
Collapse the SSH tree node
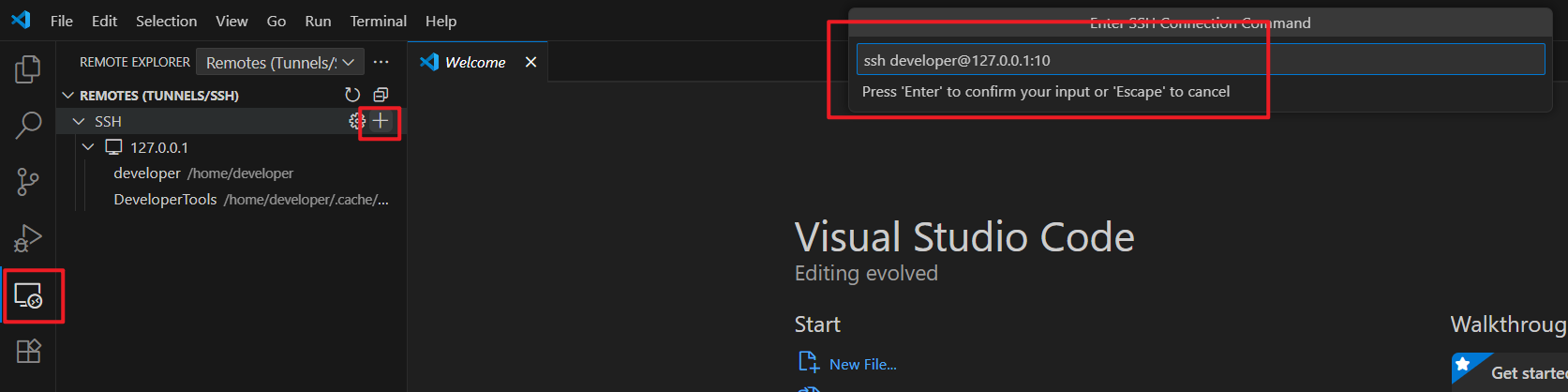(x=77, y=121)
